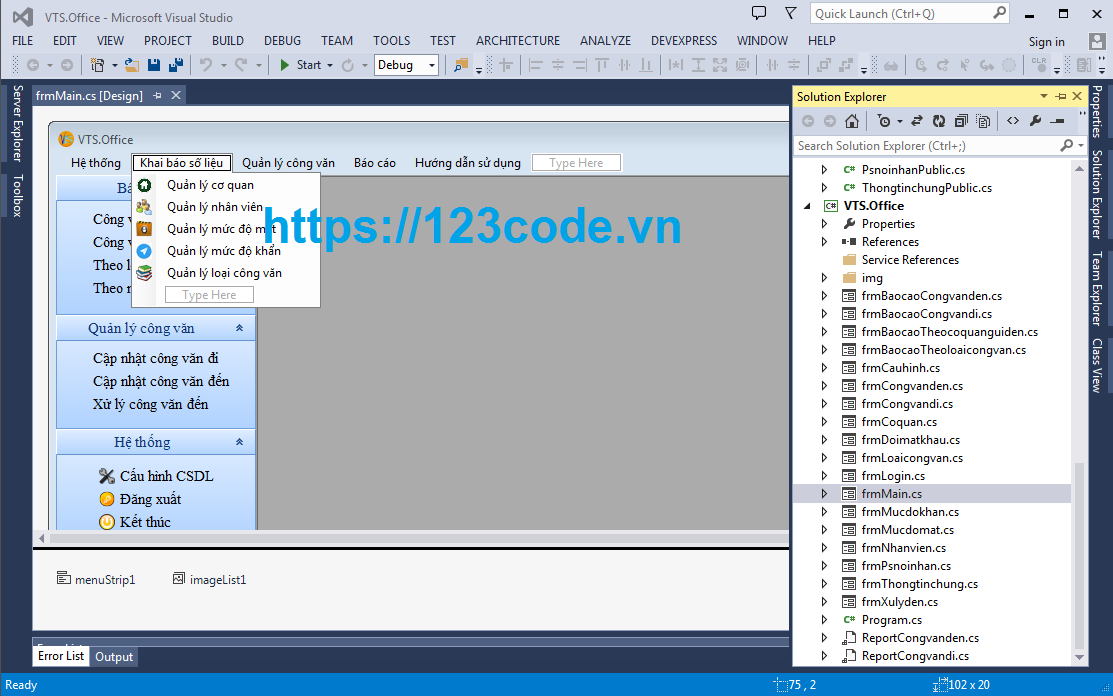This screenshot has height=696, width=1113.
Task: Click the Sync with Active Document icon
Action: tap(918, 120)
